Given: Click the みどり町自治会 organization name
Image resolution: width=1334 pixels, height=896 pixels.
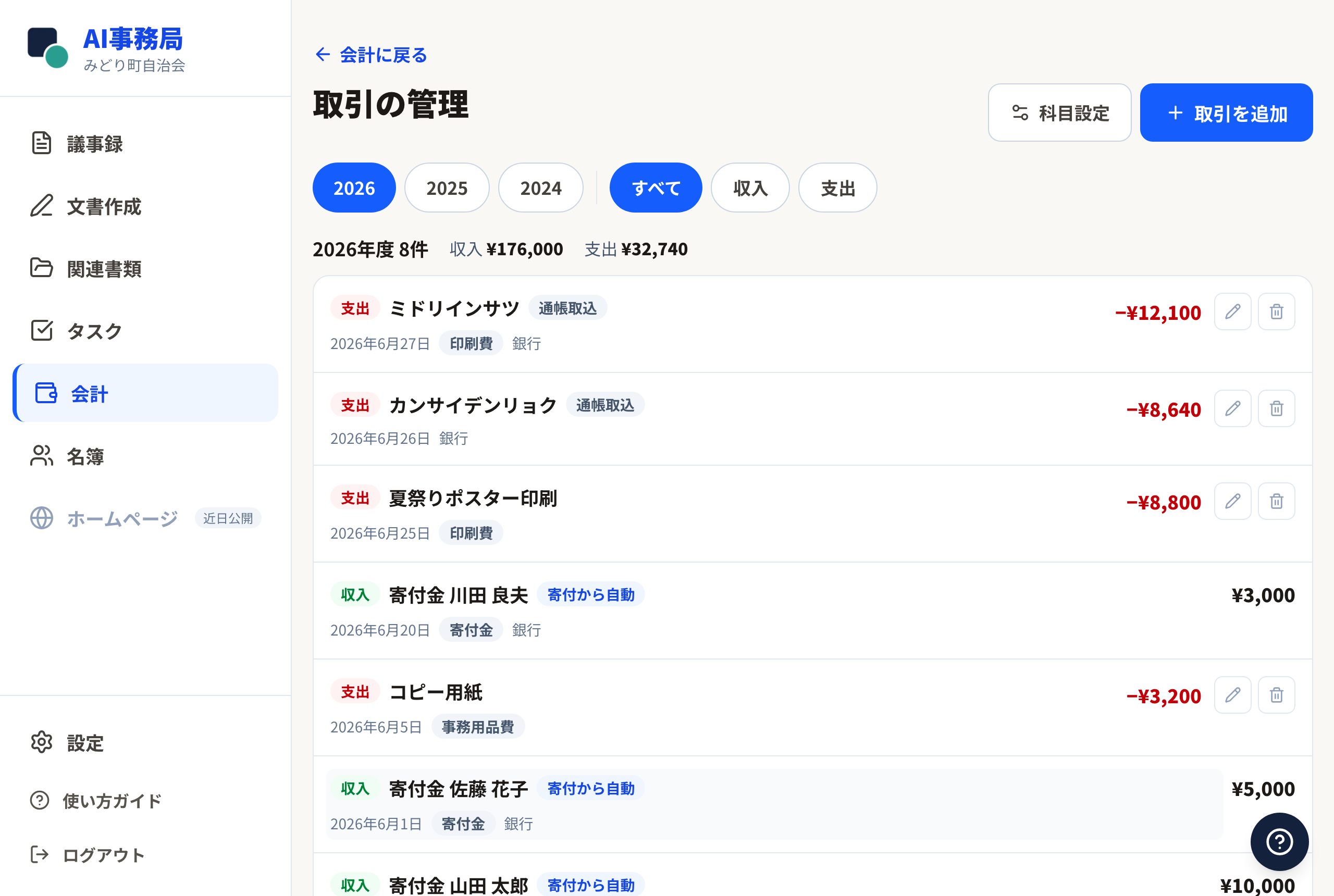Looking at the screenshot, I should click(134, 65).
